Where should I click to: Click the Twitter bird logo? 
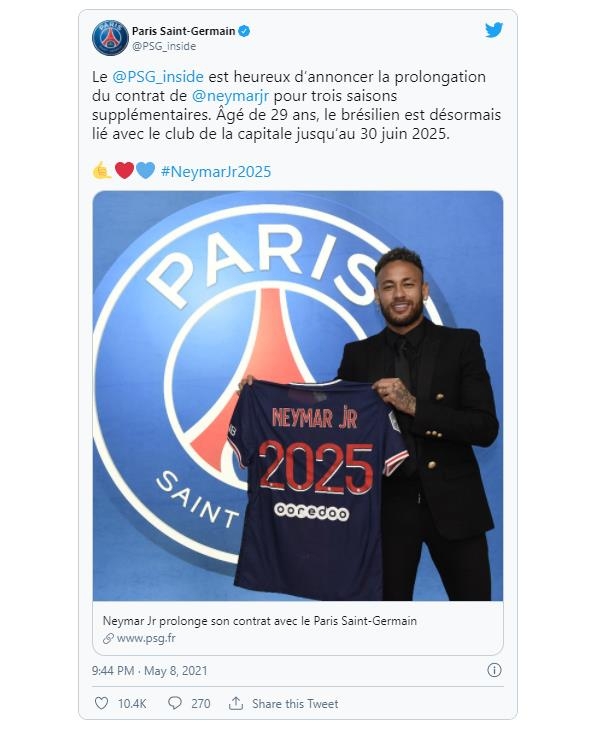[494, 30]
